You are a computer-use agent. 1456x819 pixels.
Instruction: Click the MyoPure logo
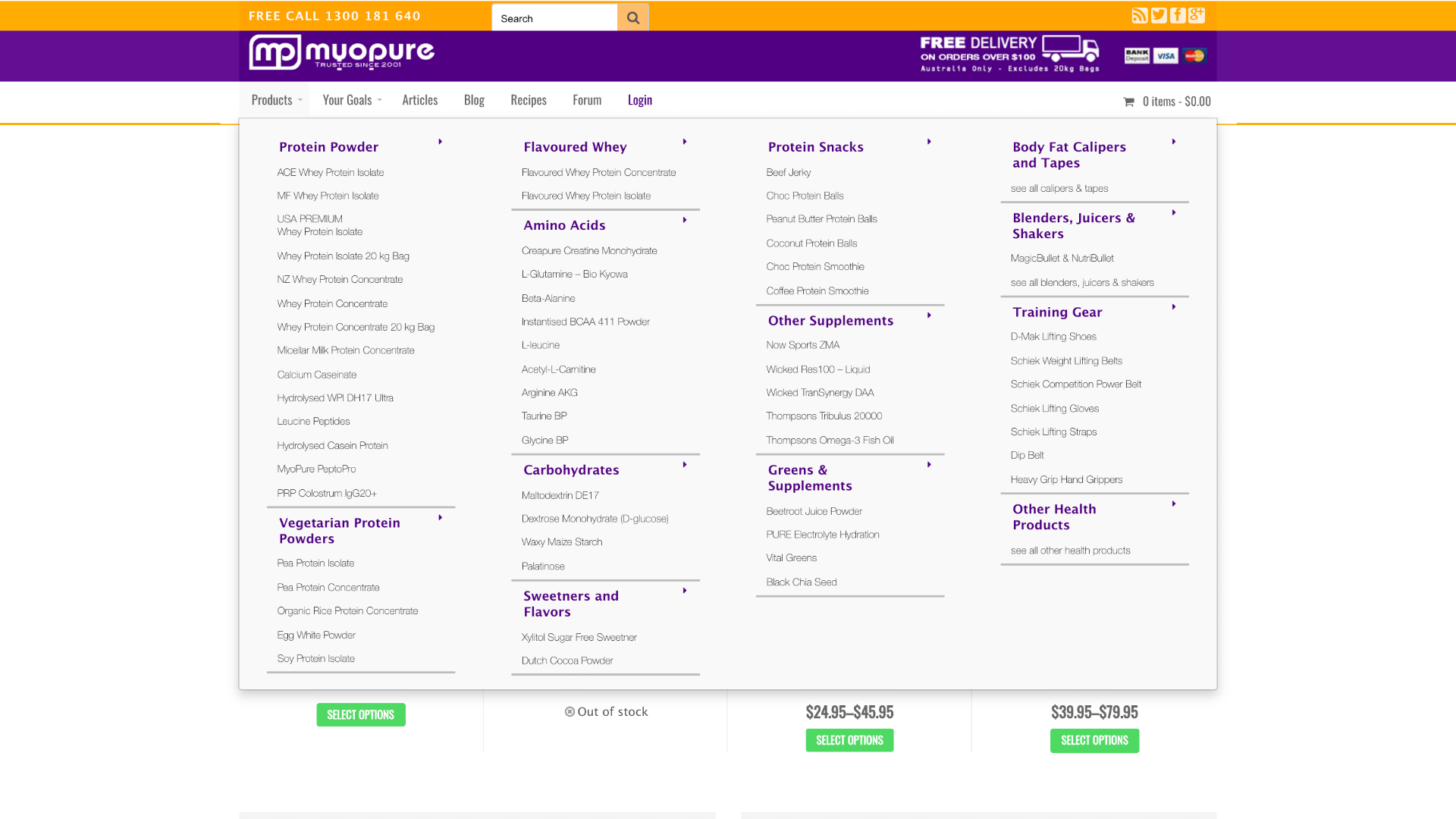pyautogui.click(x=341, y=52)
